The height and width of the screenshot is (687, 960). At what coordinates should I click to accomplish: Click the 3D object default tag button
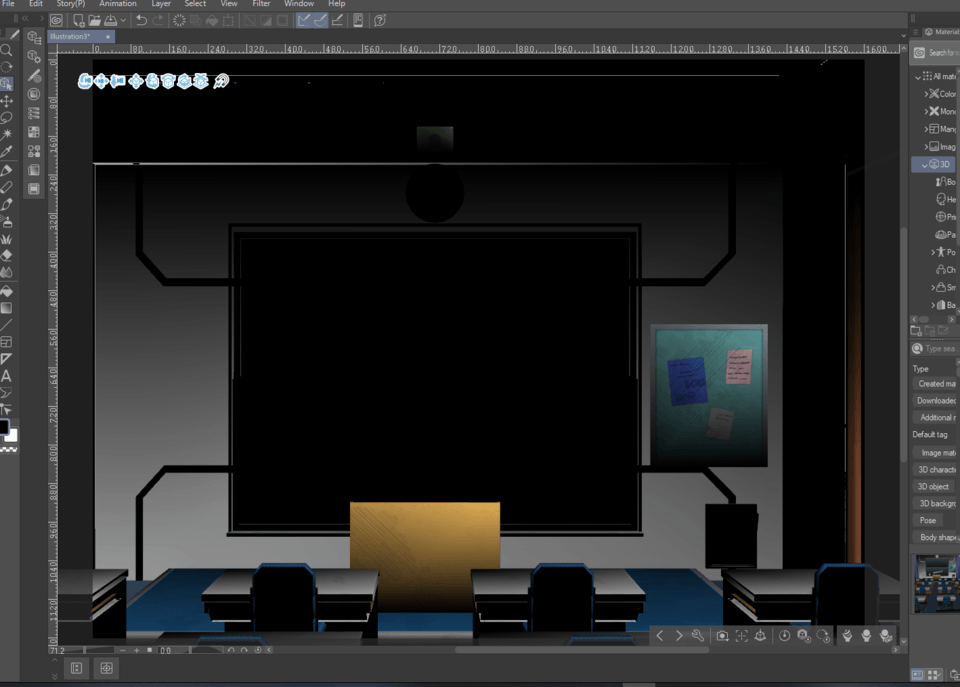click(x=932, y=486)
